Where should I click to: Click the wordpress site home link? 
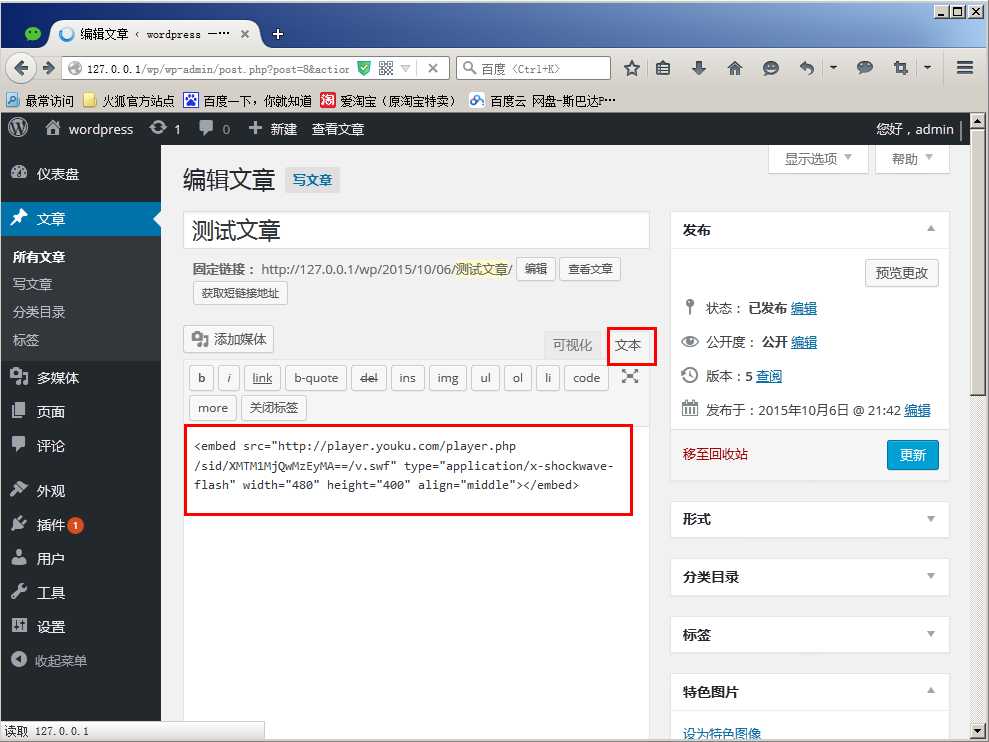(89, 129)
